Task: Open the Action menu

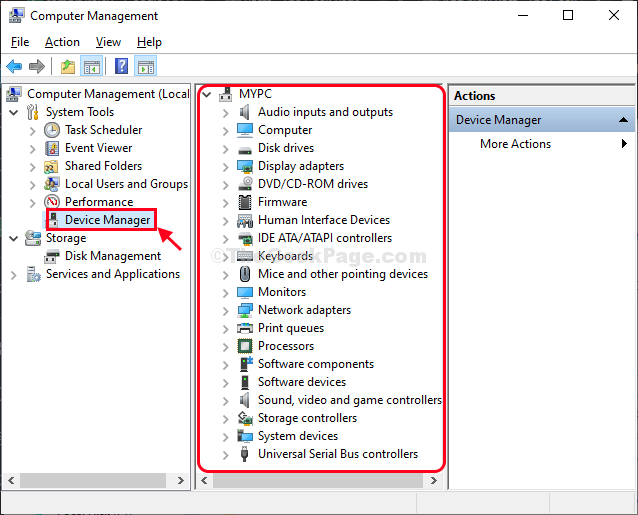Action: point(62,42)
